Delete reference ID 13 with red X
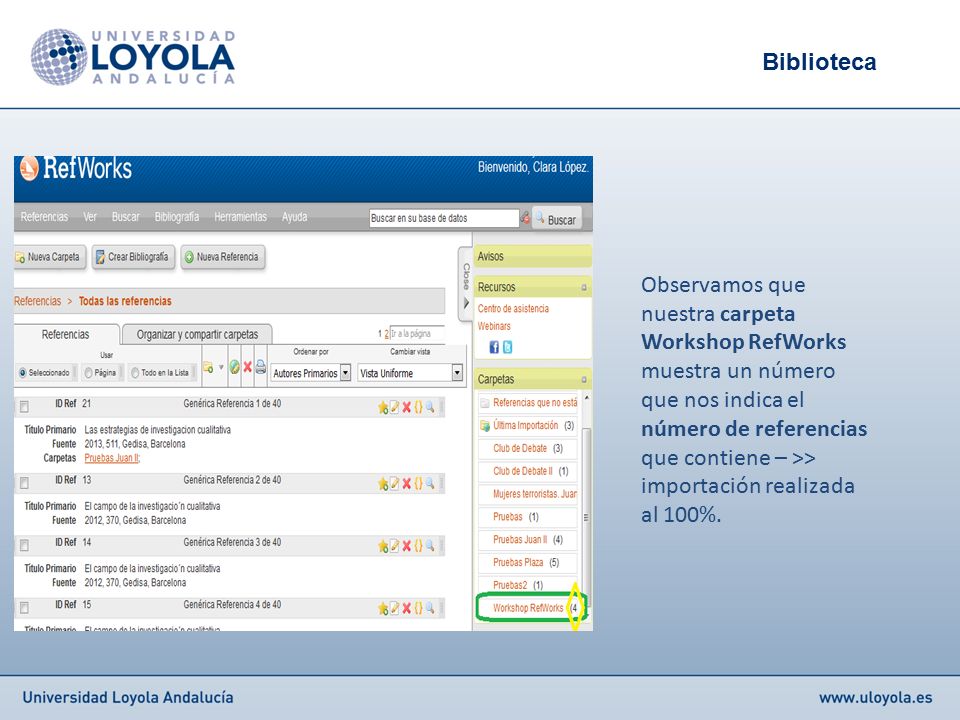 pos(407,484)
